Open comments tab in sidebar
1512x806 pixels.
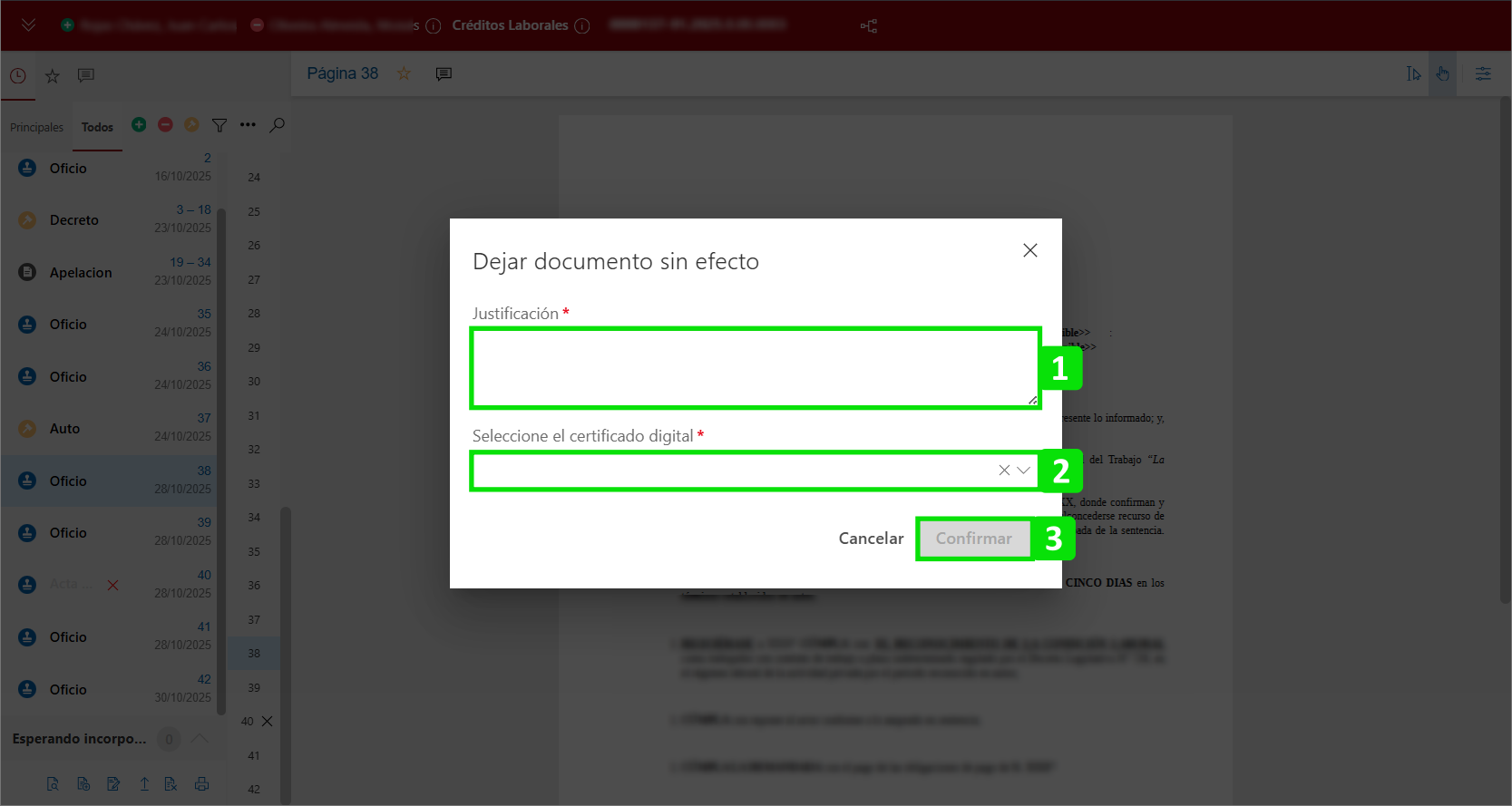(x=86, y=75)
